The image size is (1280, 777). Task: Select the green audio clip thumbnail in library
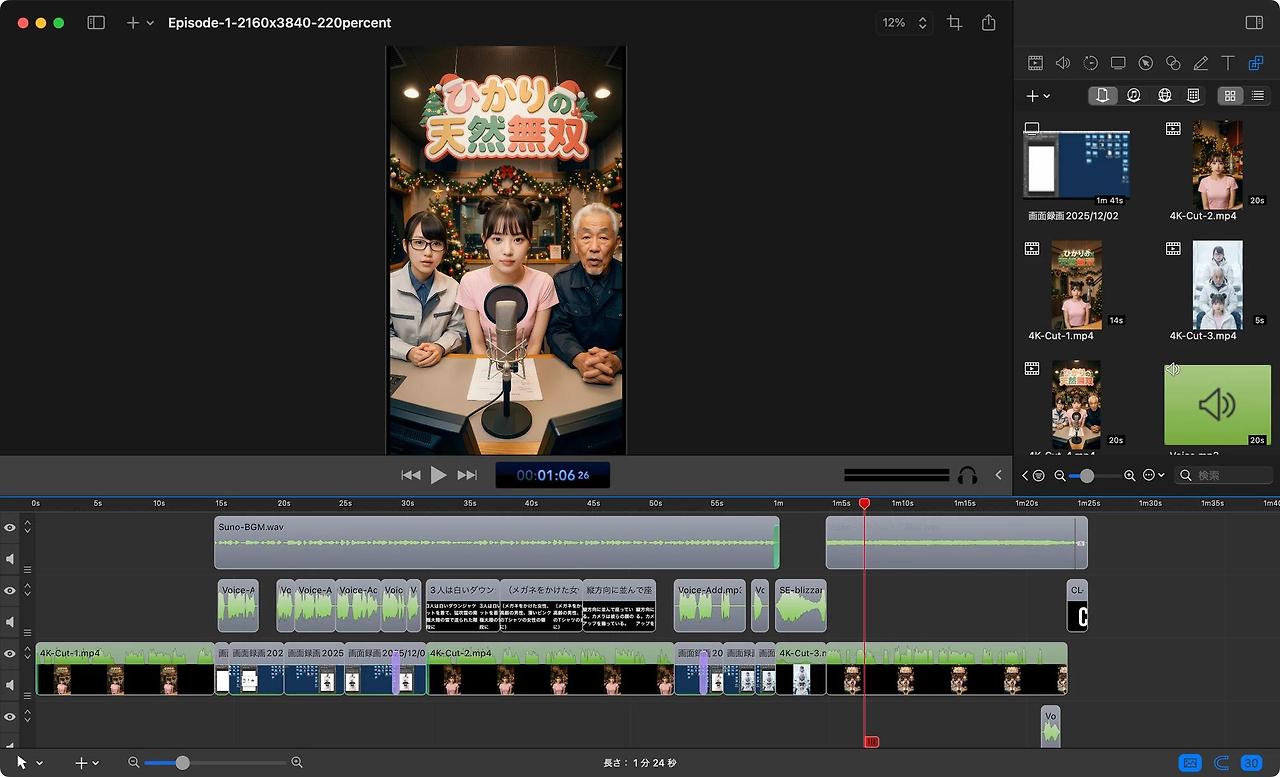1217,405
